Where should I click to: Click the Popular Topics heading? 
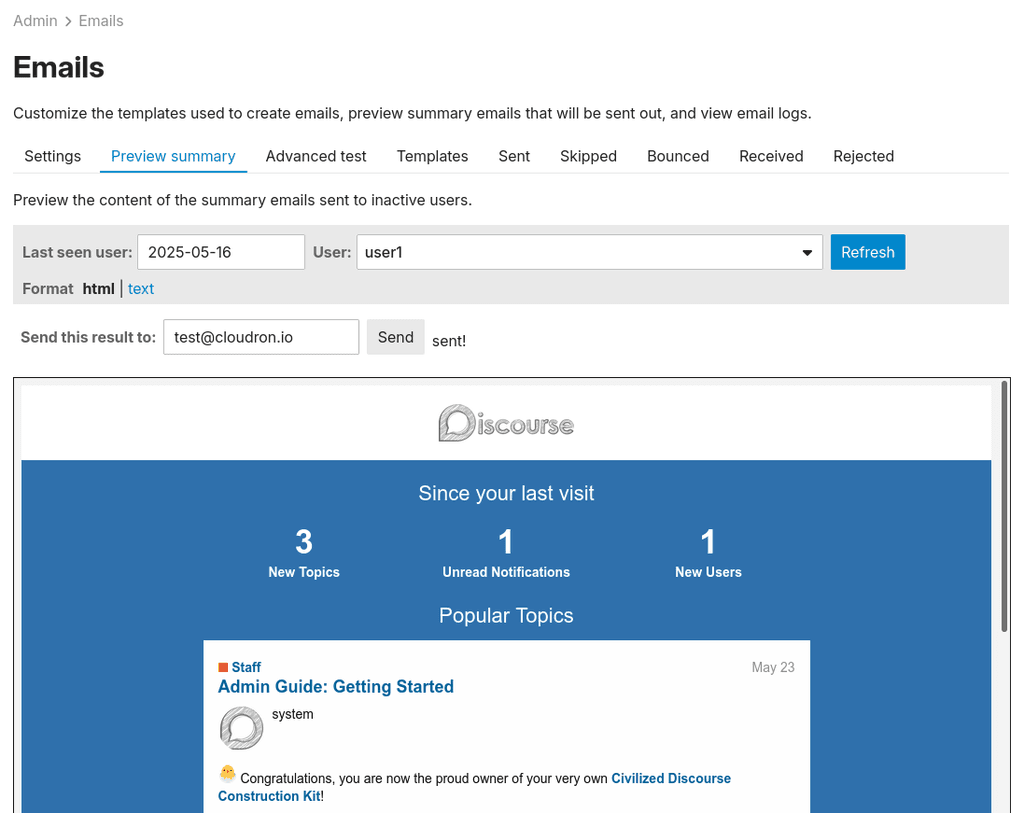pos(506,615)
